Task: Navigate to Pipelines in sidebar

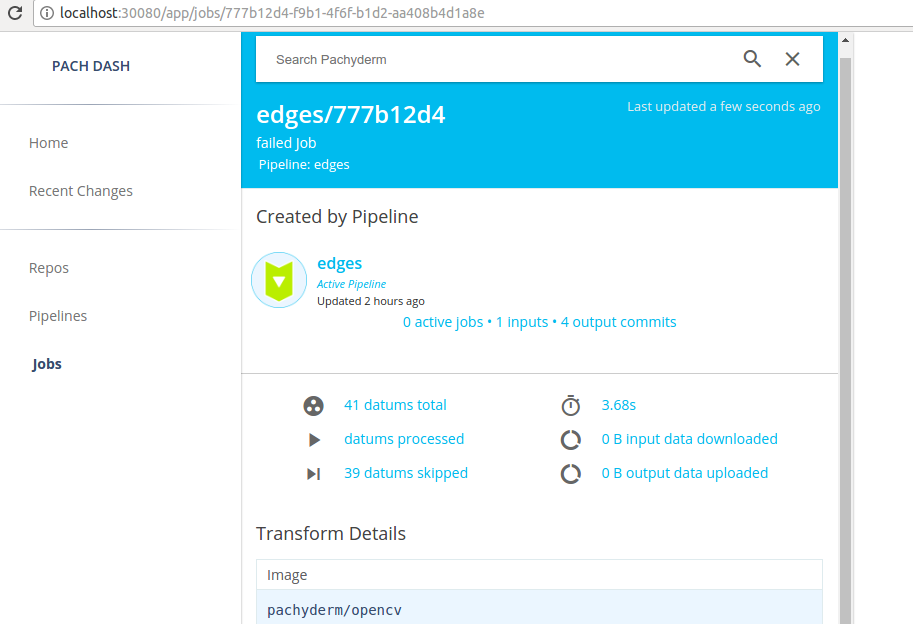Action: tap(58, 316)
